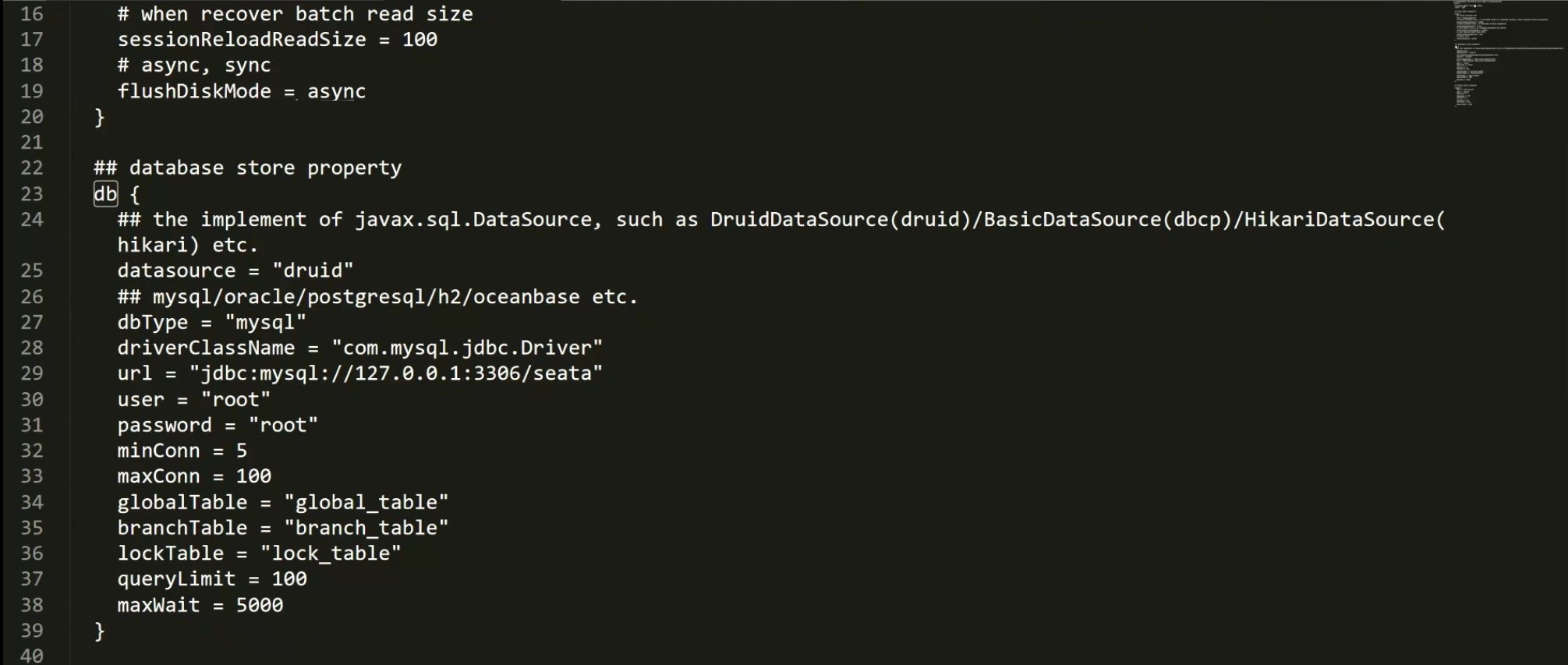The image size is (1568, 665).
Task: Click the closing brace on line 39
Action: click(x=99, y=631)
